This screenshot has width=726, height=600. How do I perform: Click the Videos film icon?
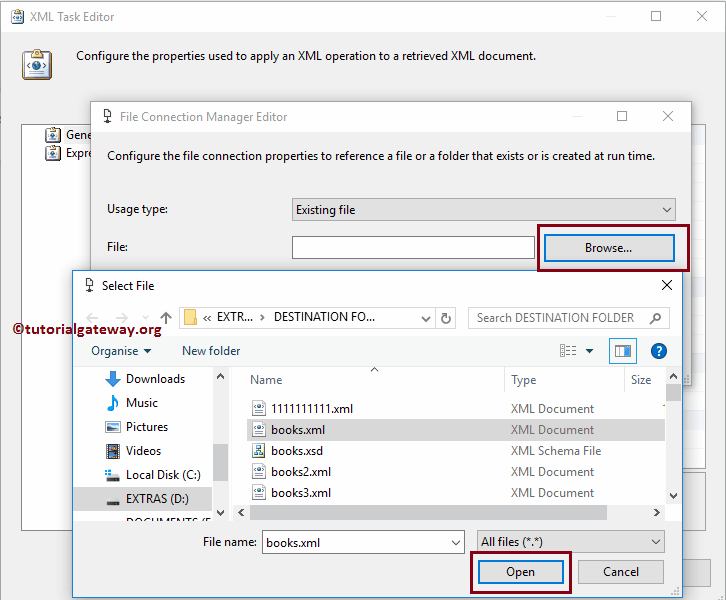pos(113,451)
